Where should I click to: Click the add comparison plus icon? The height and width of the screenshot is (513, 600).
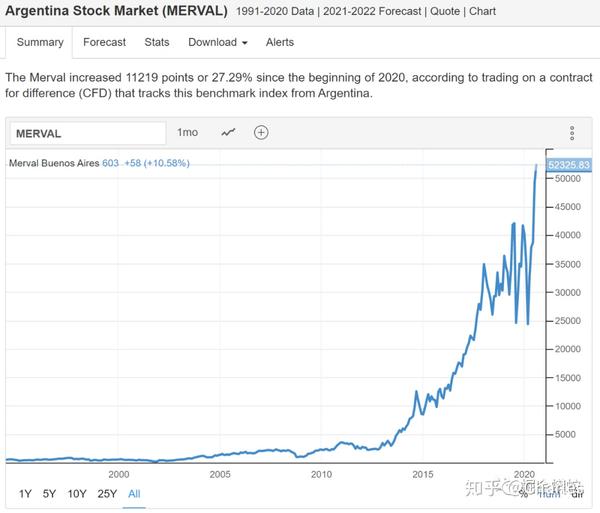click(x=261, y=132)
